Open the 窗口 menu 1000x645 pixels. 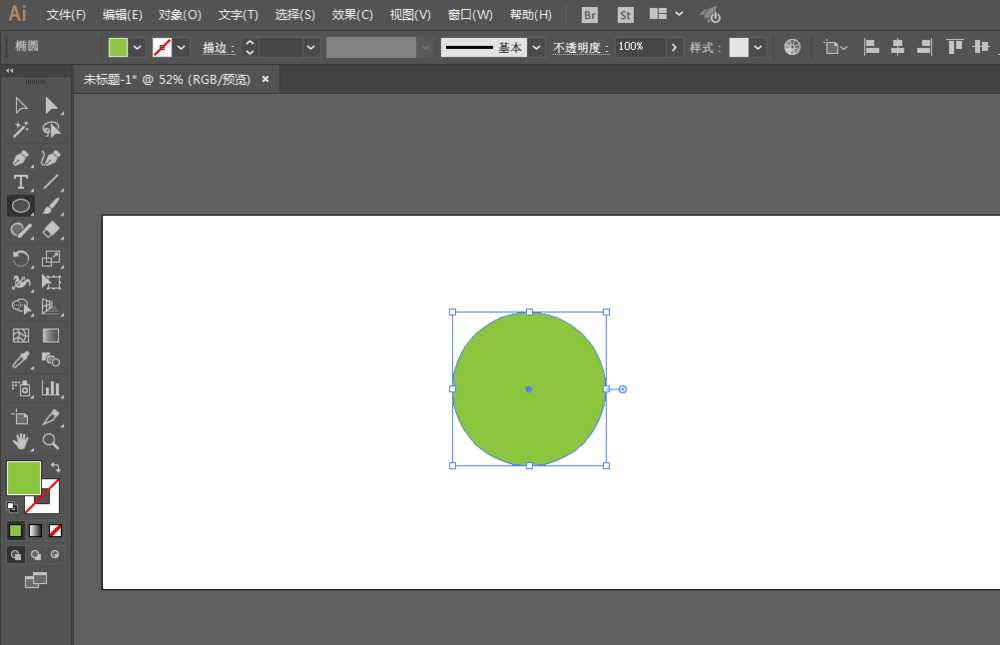tap(468, 14)
